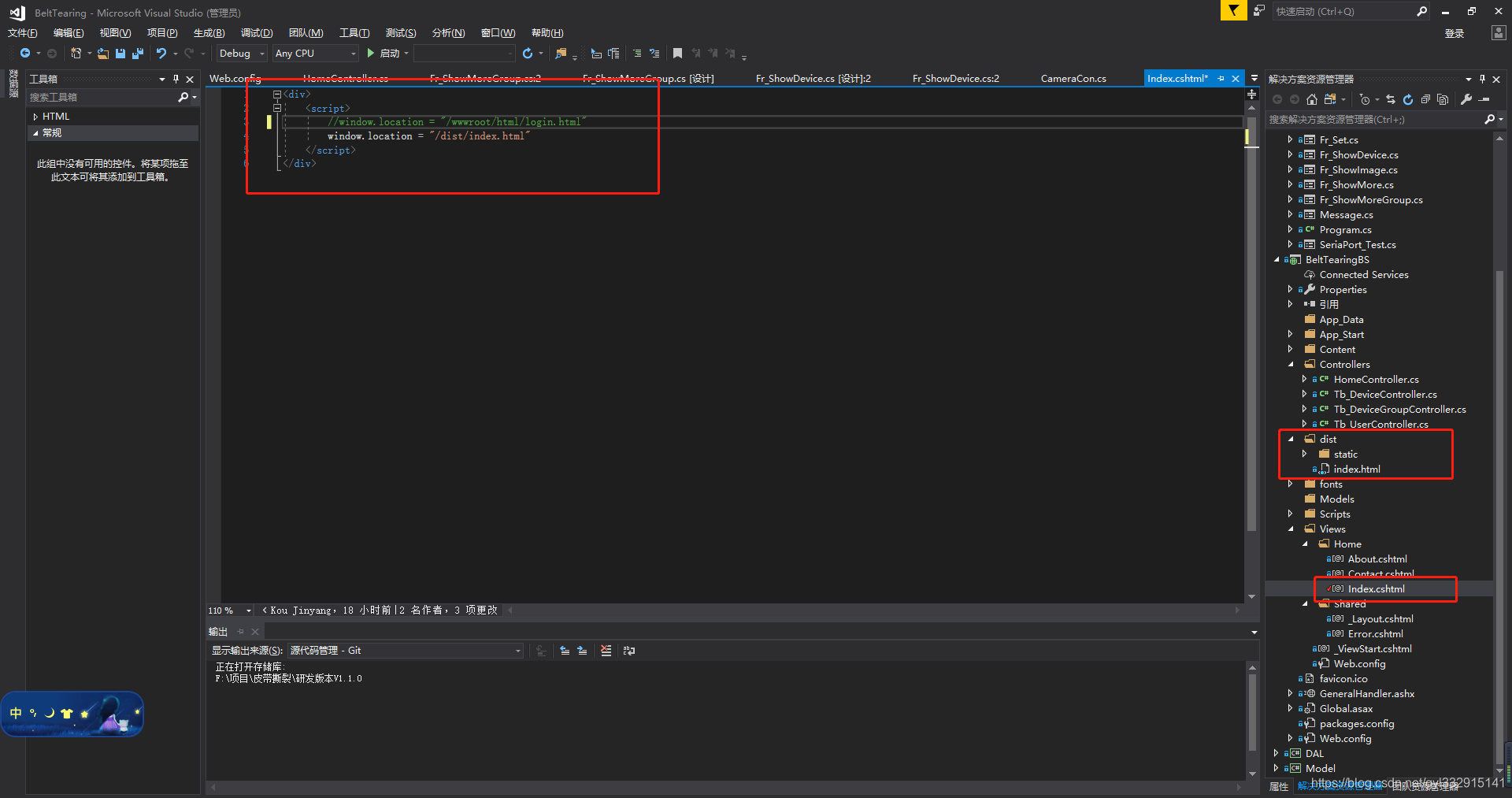Screen dimensions: 1512x798
Task: Close the Index.cshtml editor tab
Action: (1236, 79)
